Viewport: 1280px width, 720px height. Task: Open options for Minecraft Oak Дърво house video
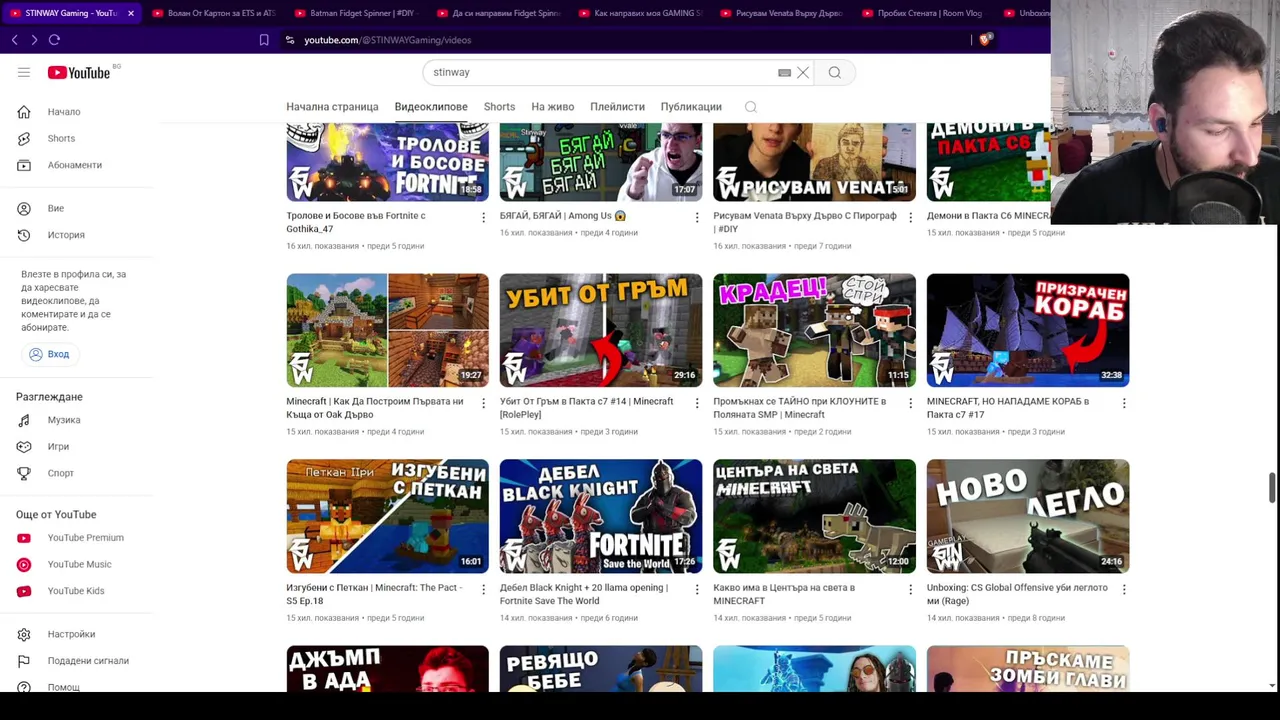point(483,403)
